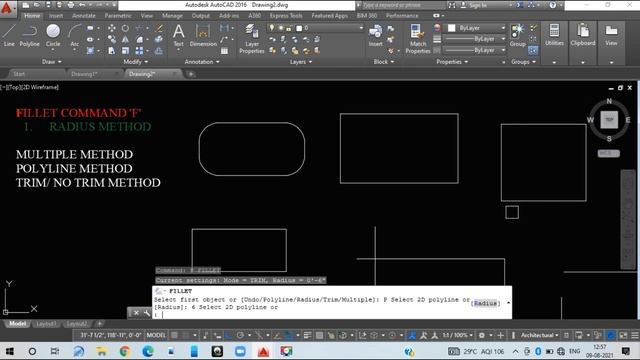
Task: Click the Undo arrow in Quick Access toolbar
Action: pos(82,5)
